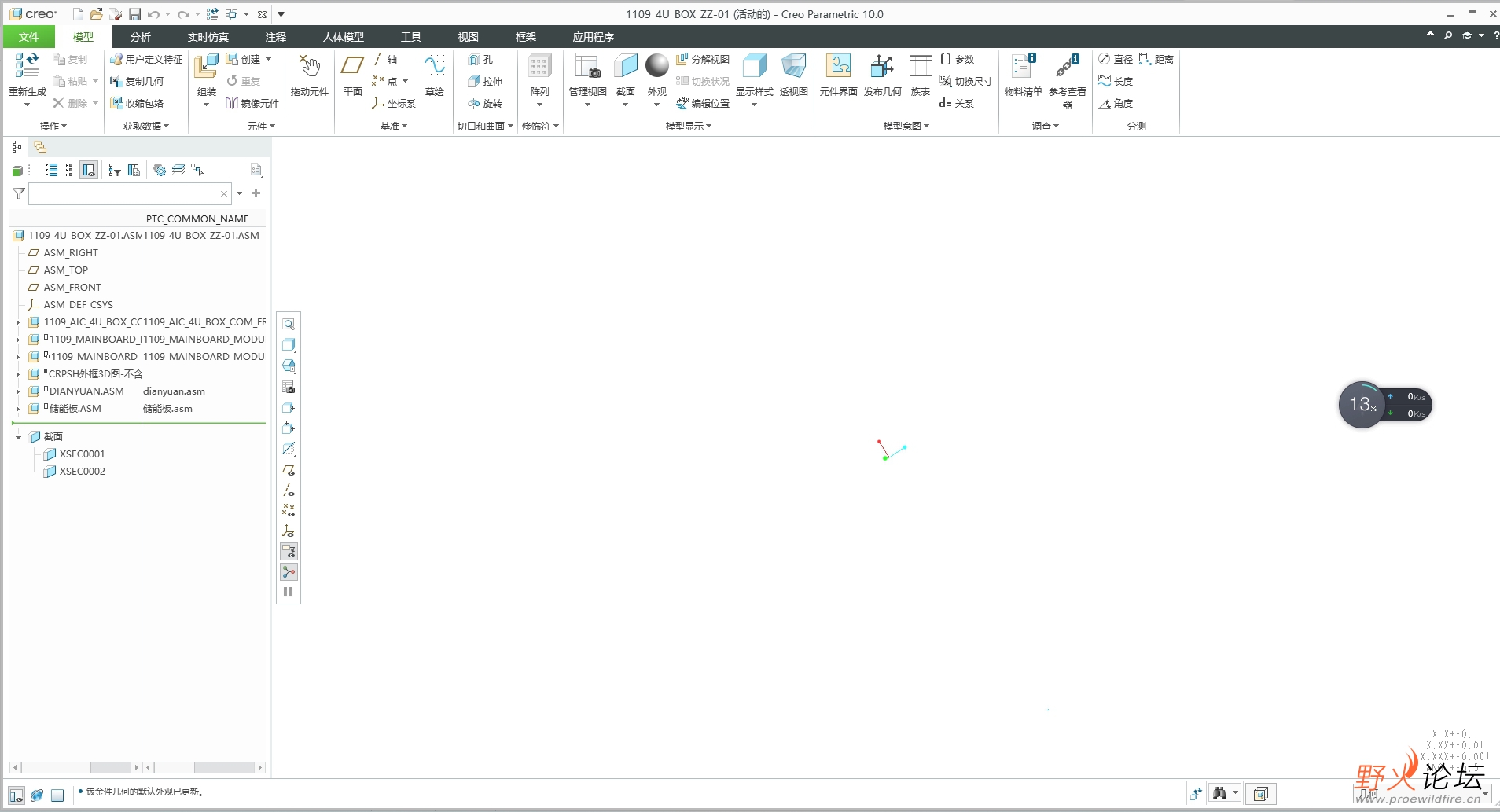Expand the 操作 group dropdown

[x=53, y=126]
